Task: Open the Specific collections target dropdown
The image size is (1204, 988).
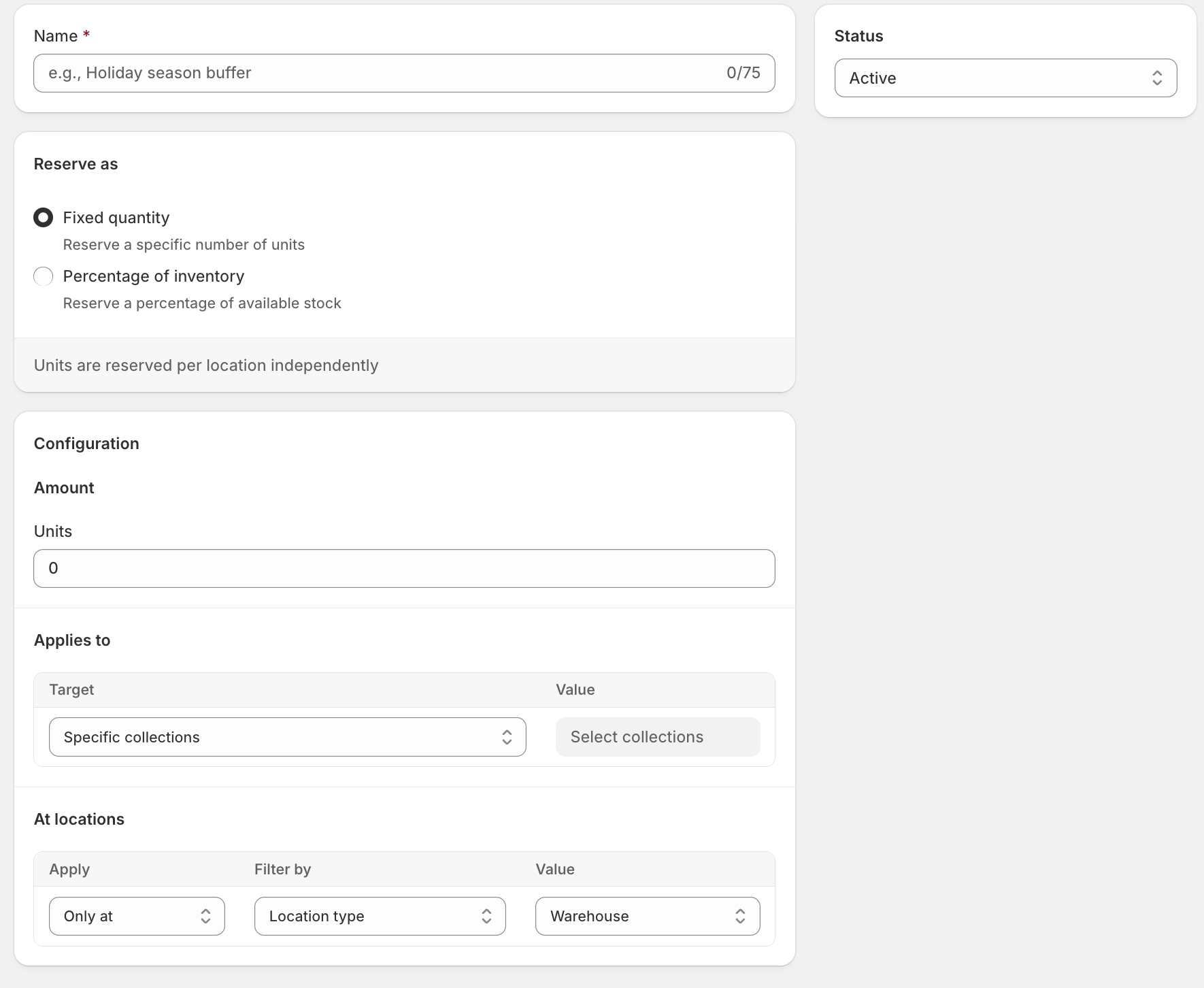Action: coord(279,737)
